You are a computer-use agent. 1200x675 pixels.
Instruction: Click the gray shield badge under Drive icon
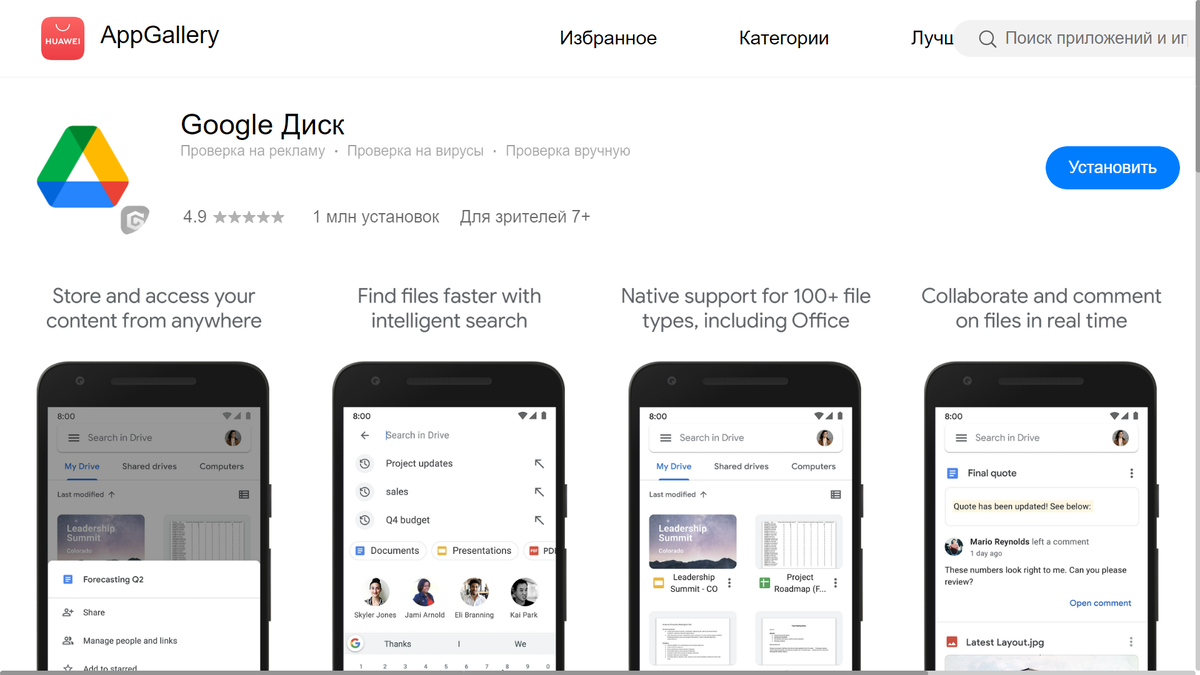(x=134, y=220)
